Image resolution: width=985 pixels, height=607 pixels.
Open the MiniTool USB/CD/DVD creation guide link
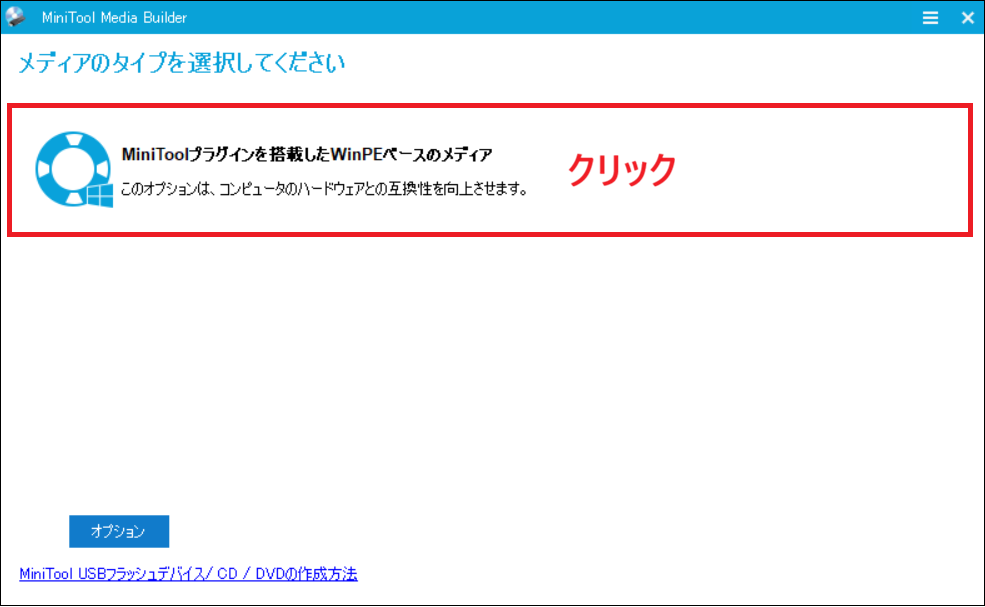pos(188,574)
